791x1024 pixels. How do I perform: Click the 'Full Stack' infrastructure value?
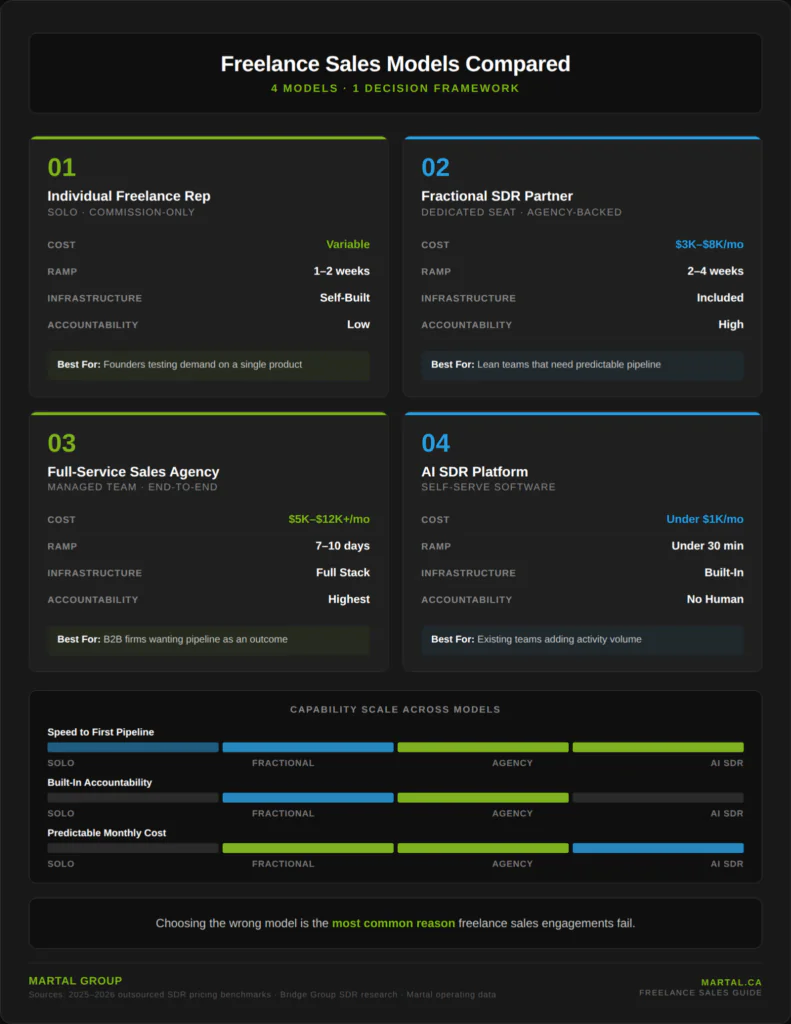coord(342,573)
